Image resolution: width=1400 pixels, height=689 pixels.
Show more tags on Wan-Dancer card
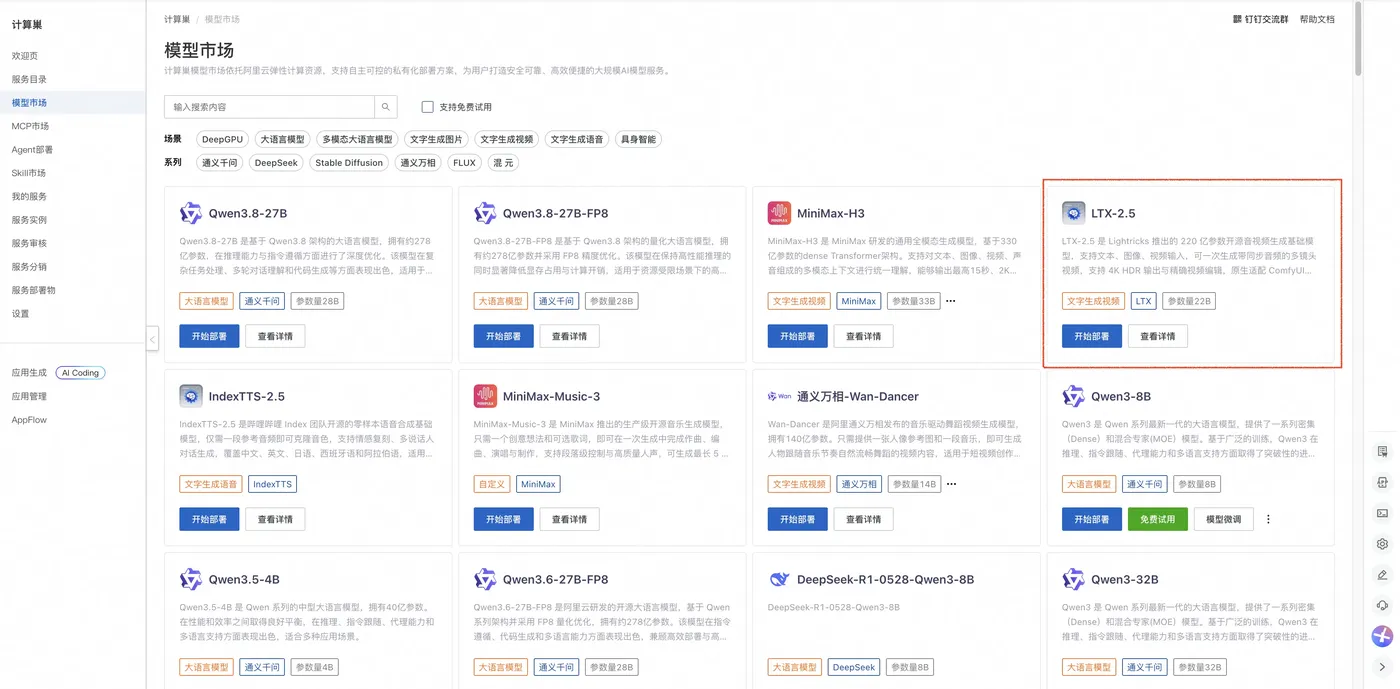tap(951, 484)
